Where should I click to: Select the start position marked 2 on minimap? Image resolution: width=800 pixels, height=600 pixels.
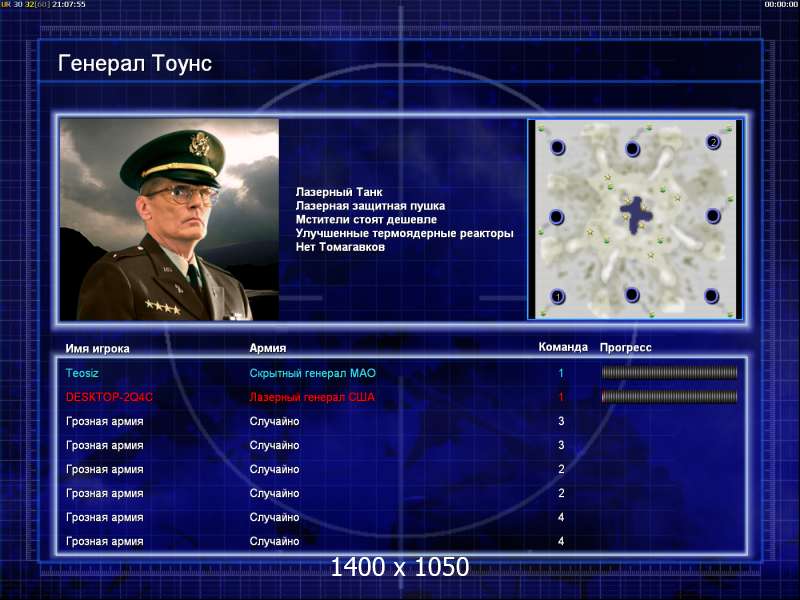pos(713,142)
